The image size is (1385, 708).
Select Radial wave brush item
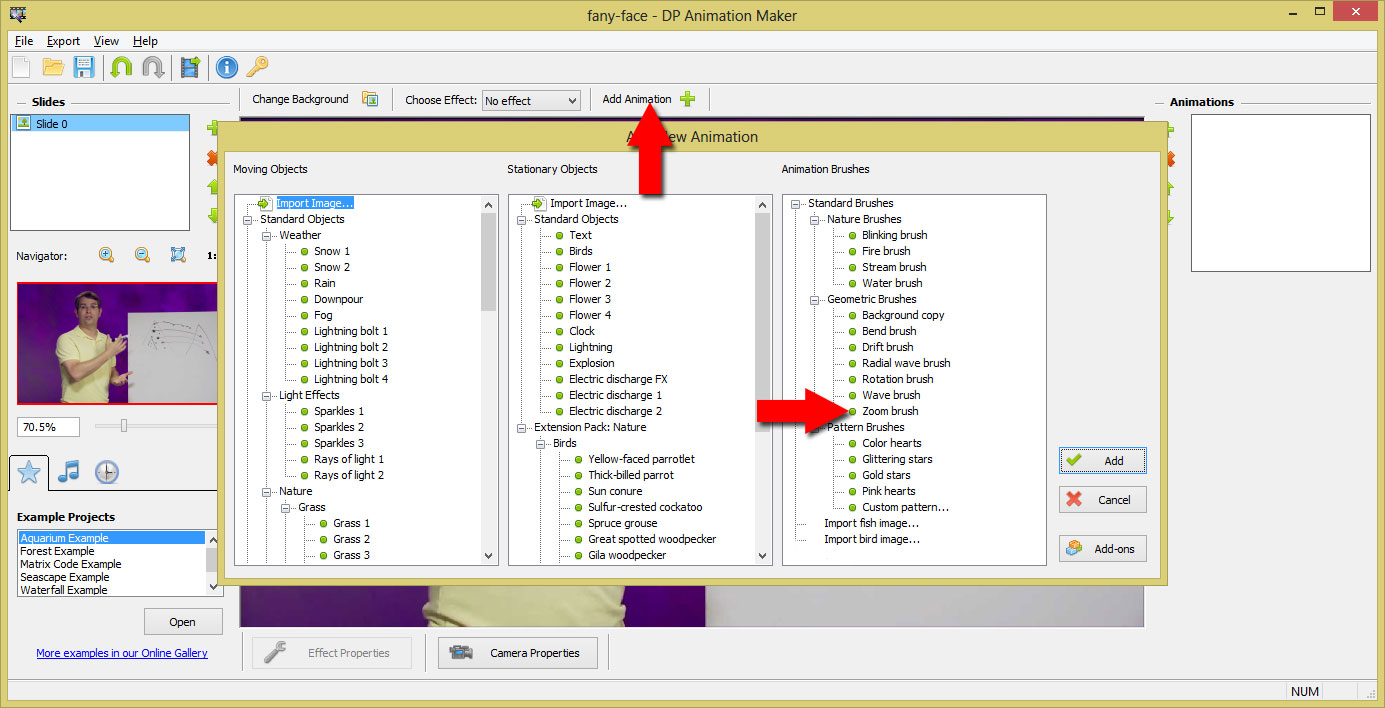point(906,363)
